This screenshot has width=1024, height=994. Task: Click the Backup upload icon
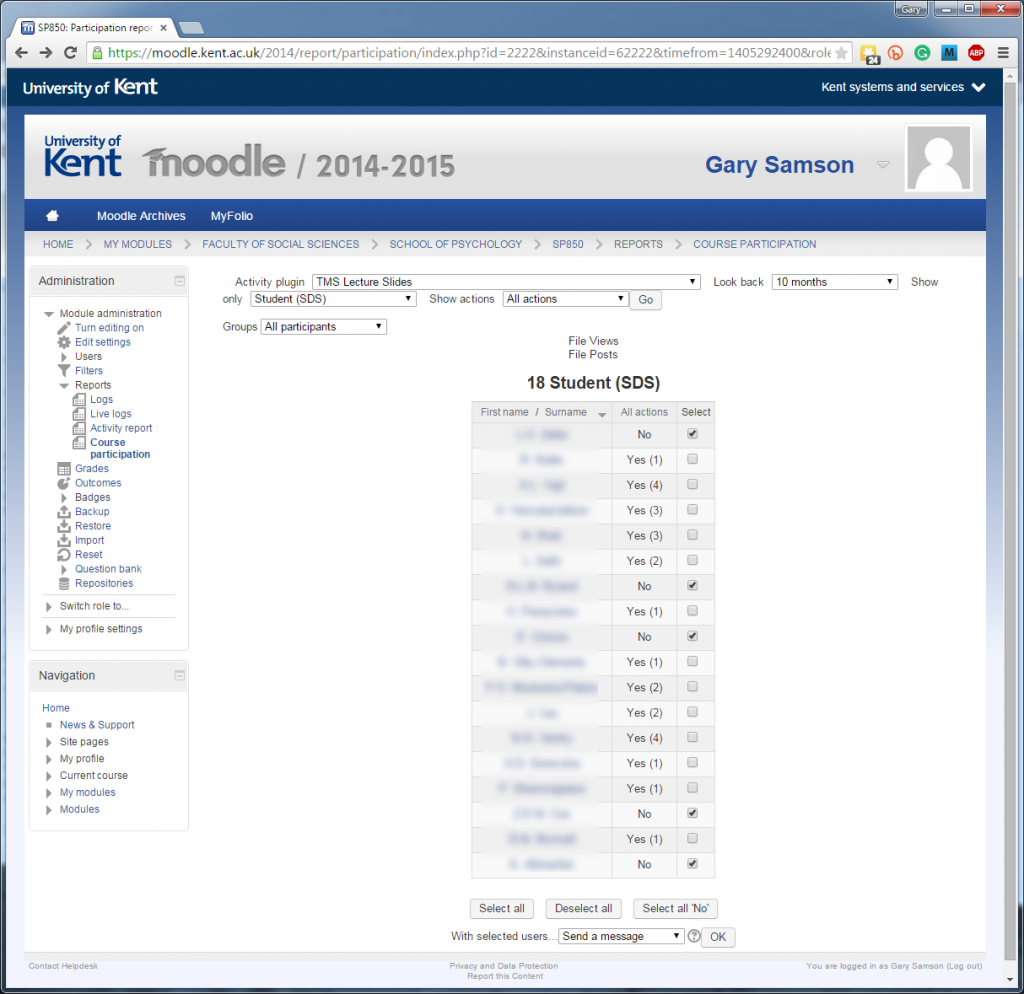[x=63, y=511]
